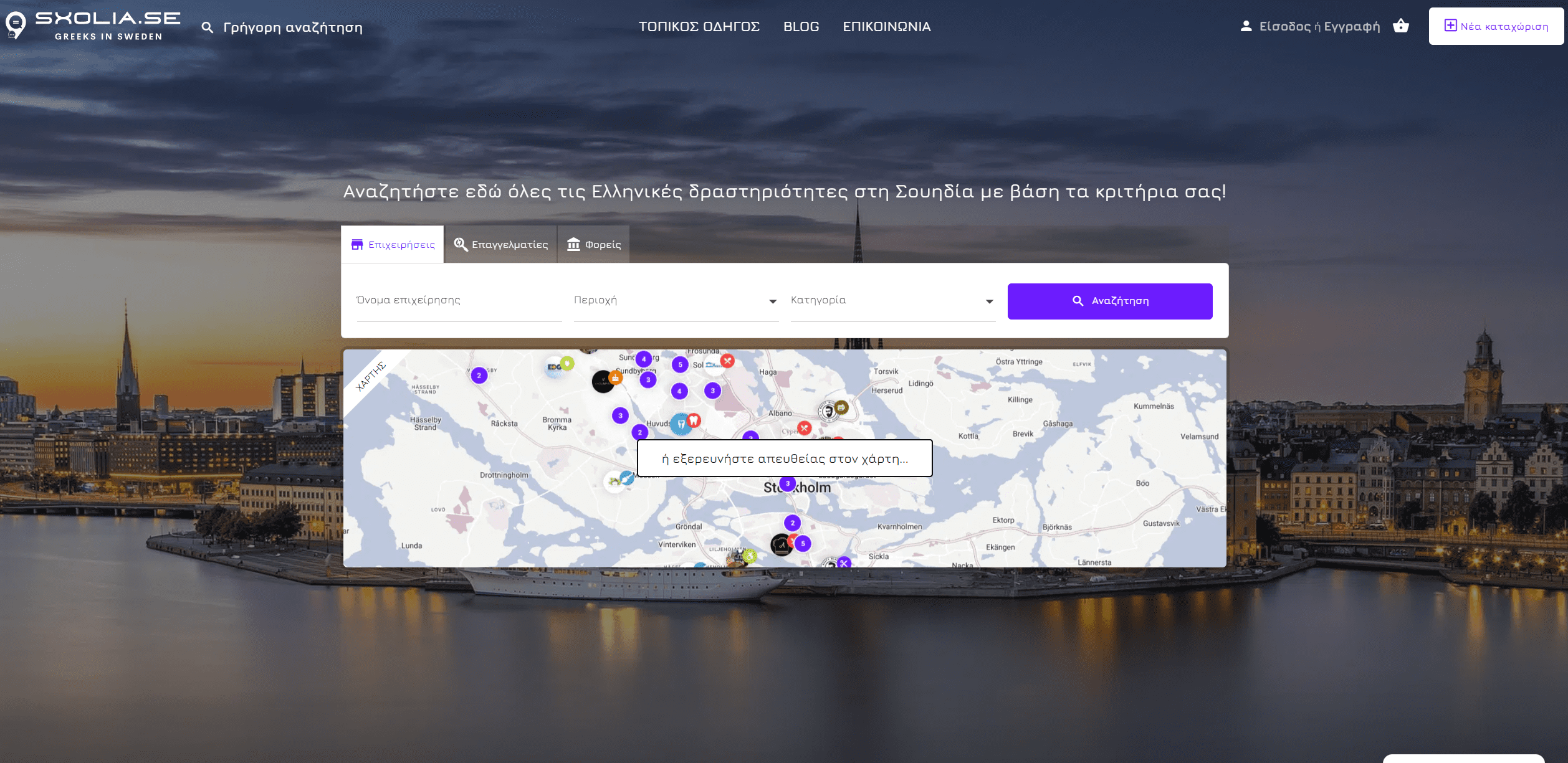Open the shopping basket icon
The height and width of the screenshot is (763, 1568).
coord(1400,26)
